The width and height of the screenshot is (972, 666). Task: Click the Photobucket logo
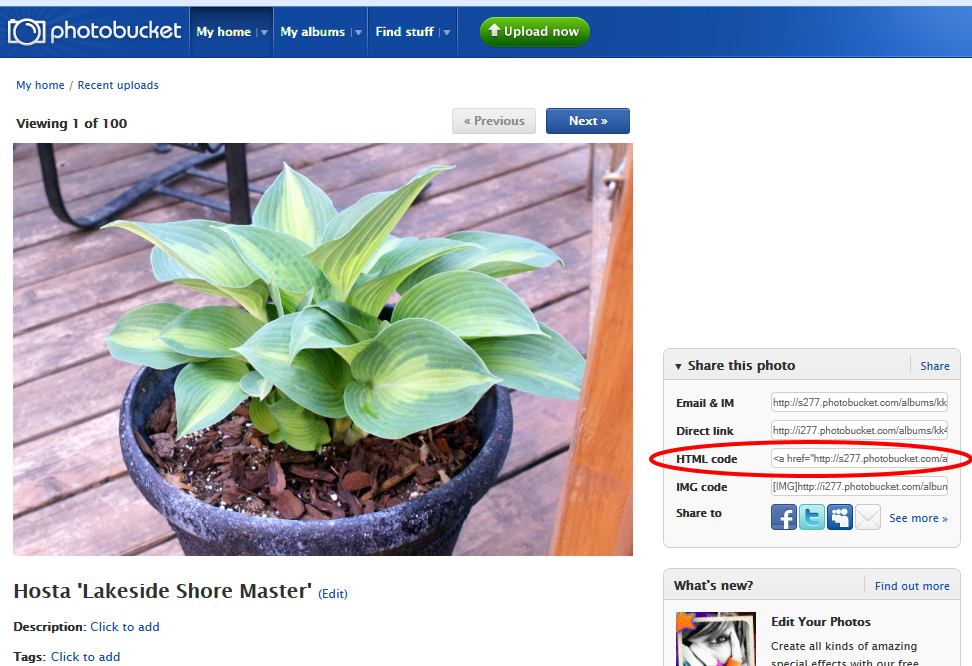(94, 32)
